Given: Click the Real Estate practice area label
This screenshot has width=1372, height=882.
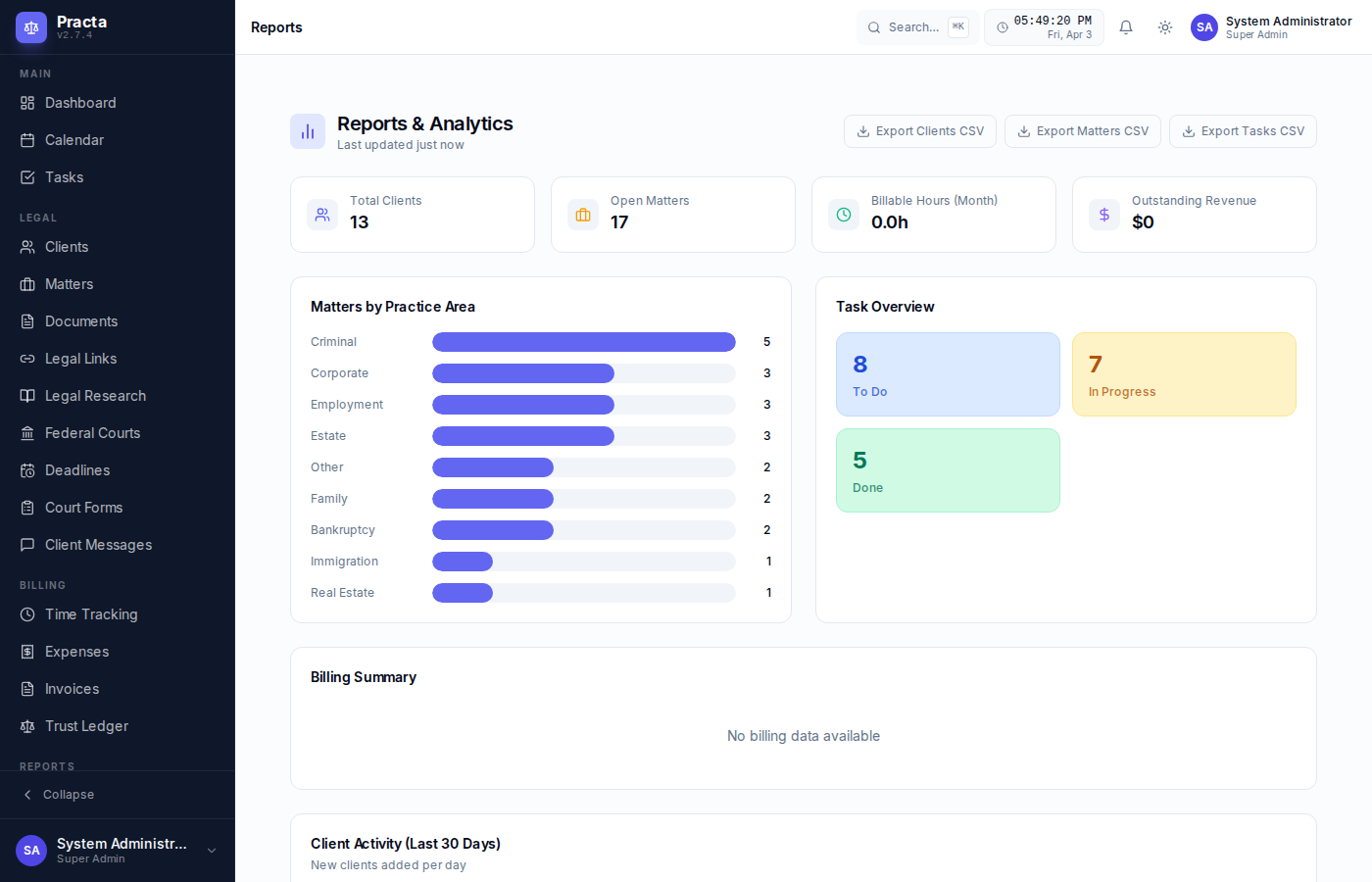Looking at the screenshot, I should 343,593.
